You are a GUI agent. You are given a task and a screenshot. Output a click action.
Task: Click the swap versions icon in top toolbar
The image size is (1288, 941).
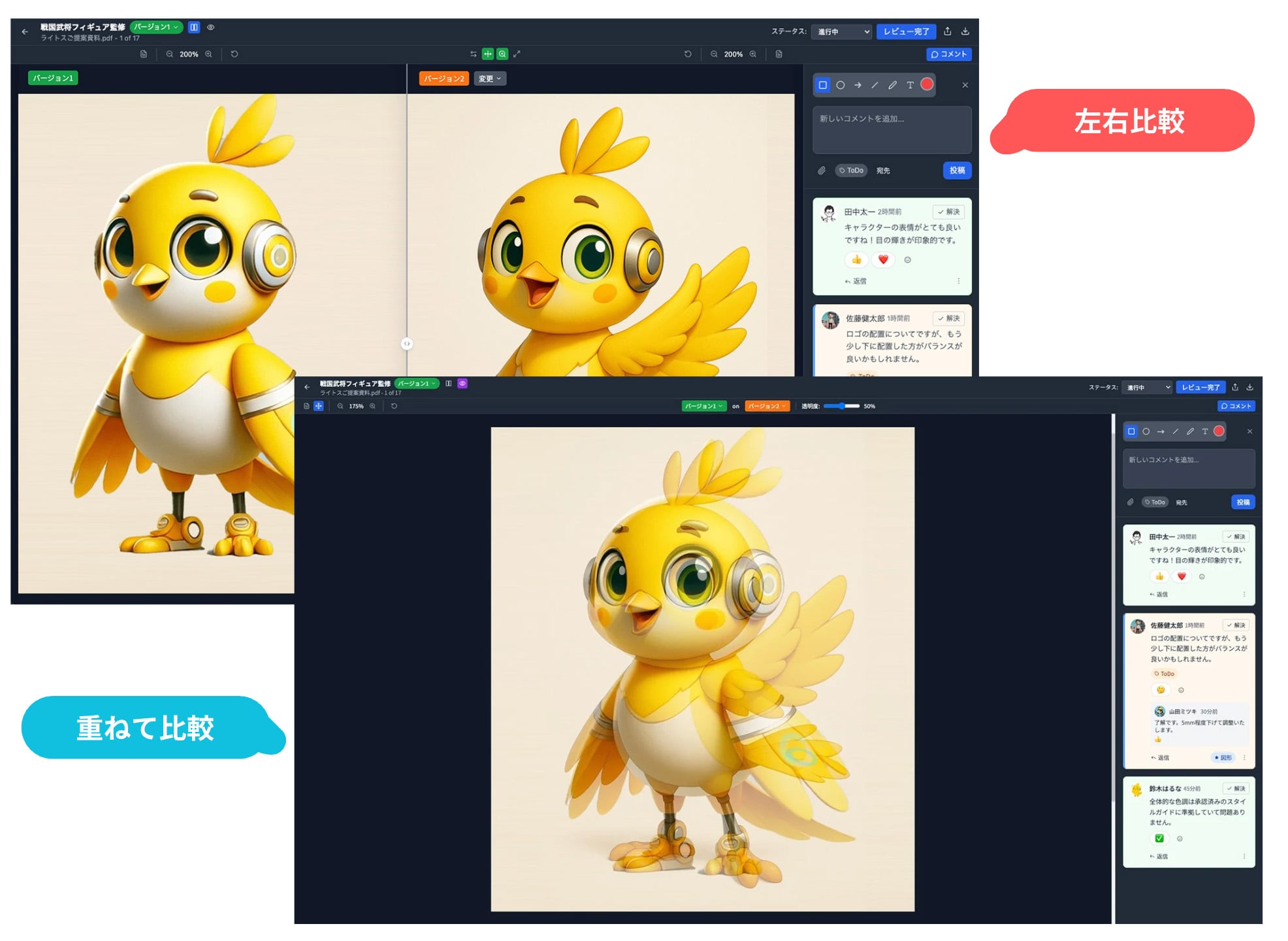coord(473,54)
